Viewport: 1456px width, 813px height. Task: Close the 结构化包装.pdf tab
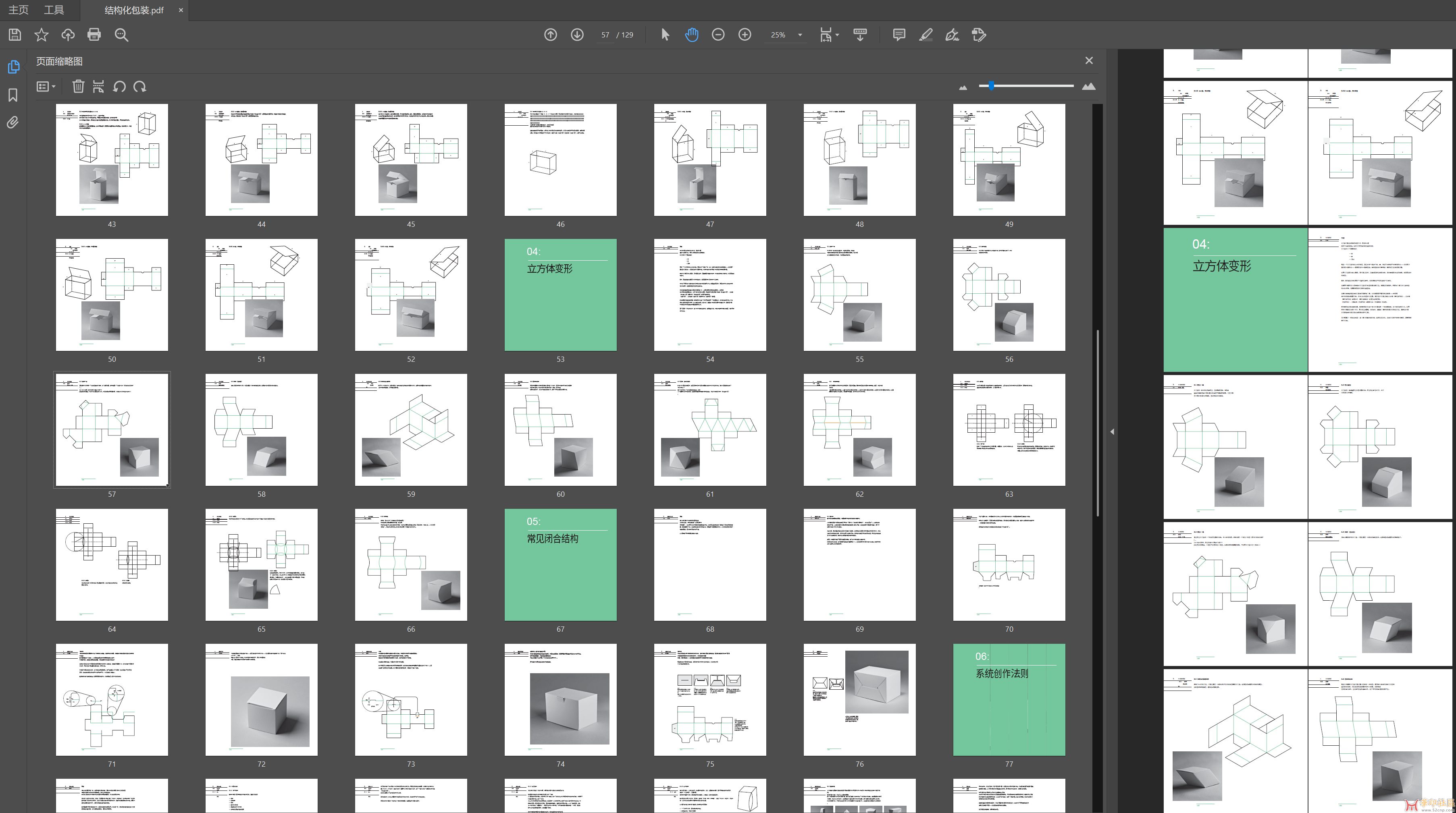[181, 10]
